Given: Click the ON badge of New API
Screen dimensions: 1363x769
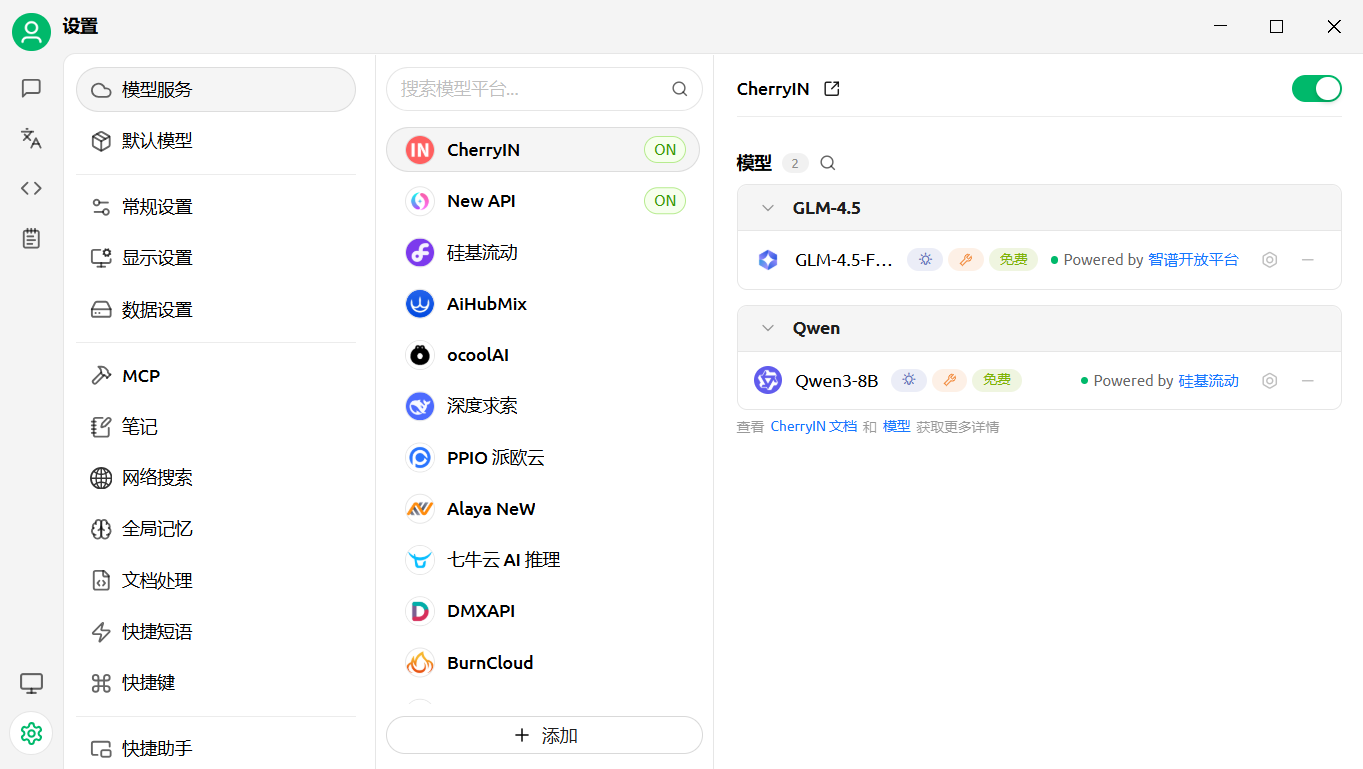Looking at the screenshot, I should (x=665, y=201).
